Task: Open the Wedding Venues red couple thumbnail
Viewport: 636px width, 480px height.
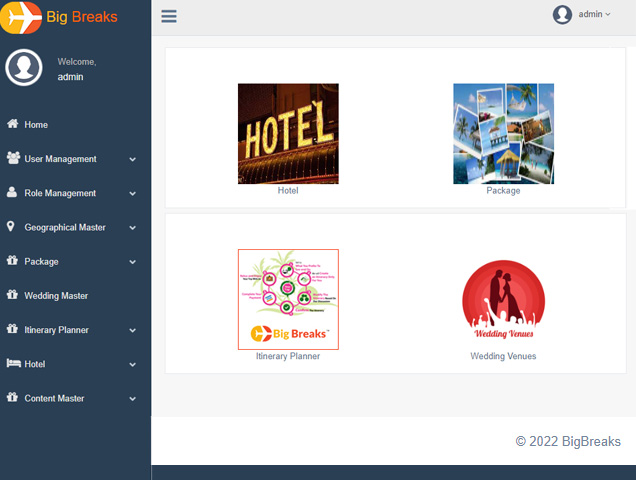Action: tap(503, 299)
